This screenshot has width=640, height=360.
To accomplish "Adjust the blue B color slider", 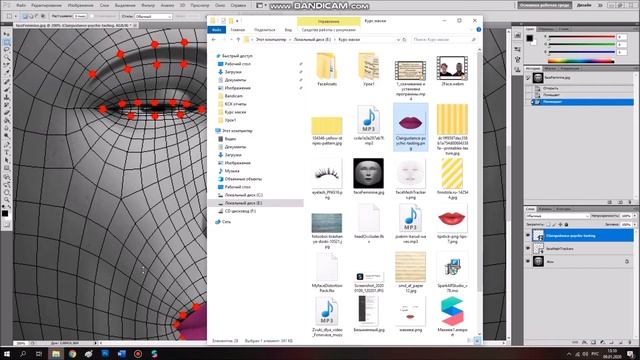I will point(581,52).
